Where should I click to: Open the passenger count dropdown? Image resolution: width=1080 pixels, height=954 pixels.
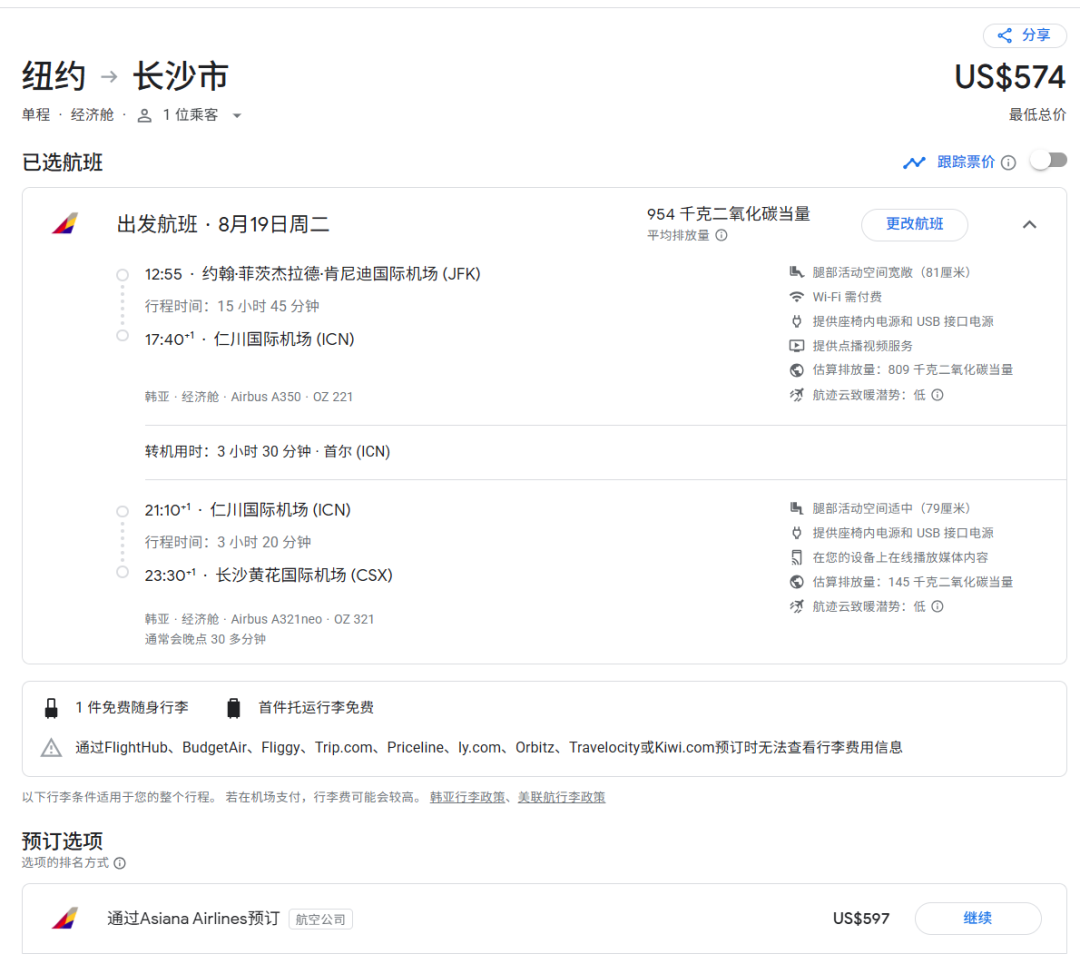[x=237, y=116]
